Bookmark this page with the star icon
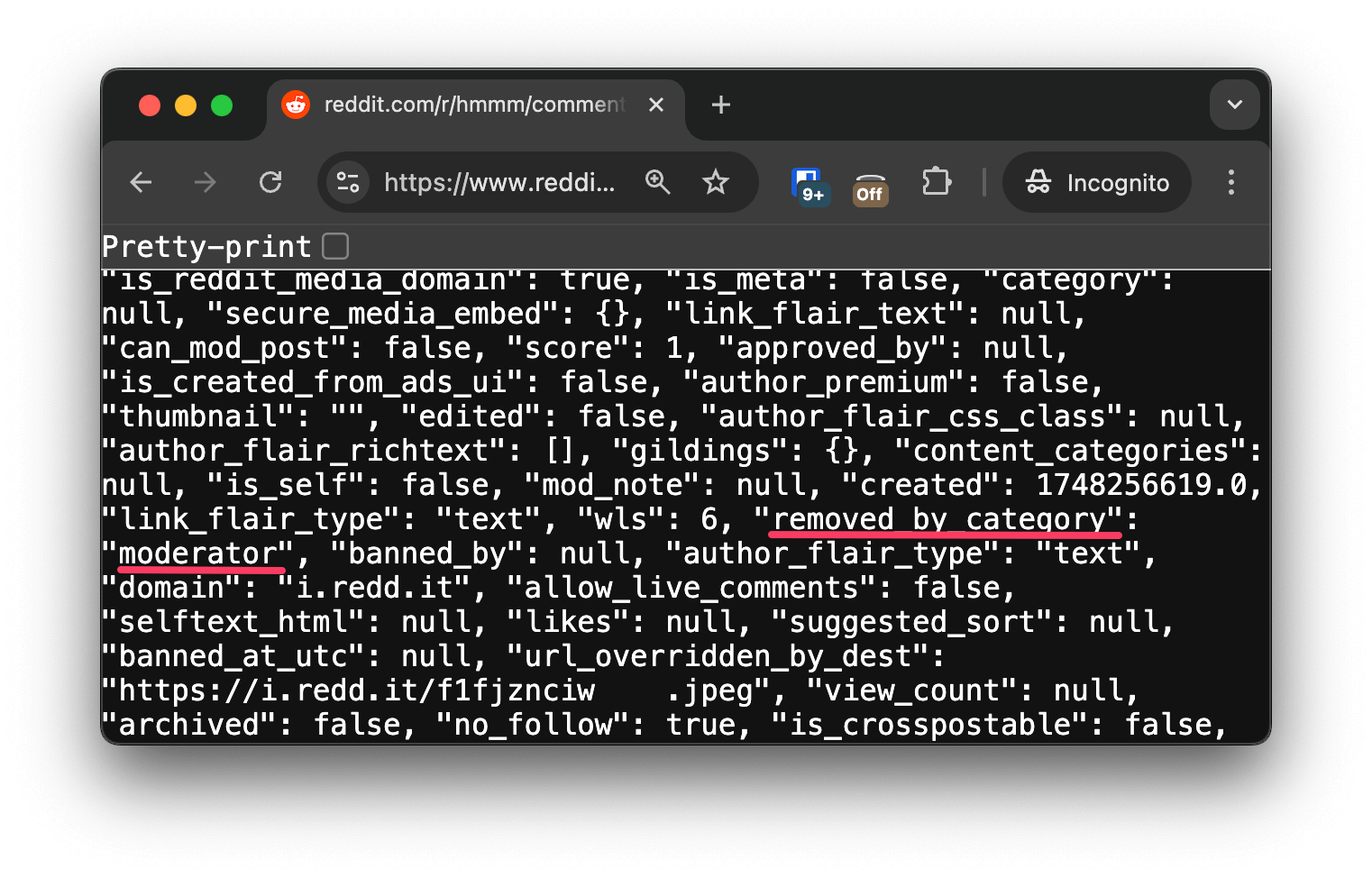 pos(715,182)
